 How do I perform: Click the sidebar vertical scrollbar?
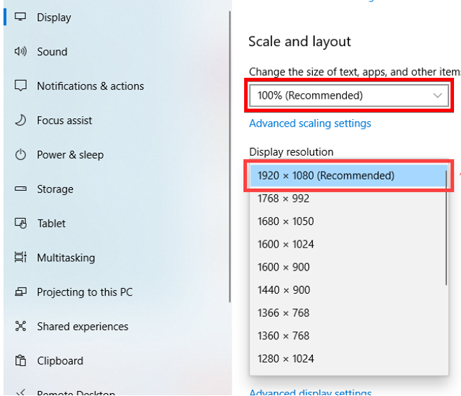[x=230, y=157]
